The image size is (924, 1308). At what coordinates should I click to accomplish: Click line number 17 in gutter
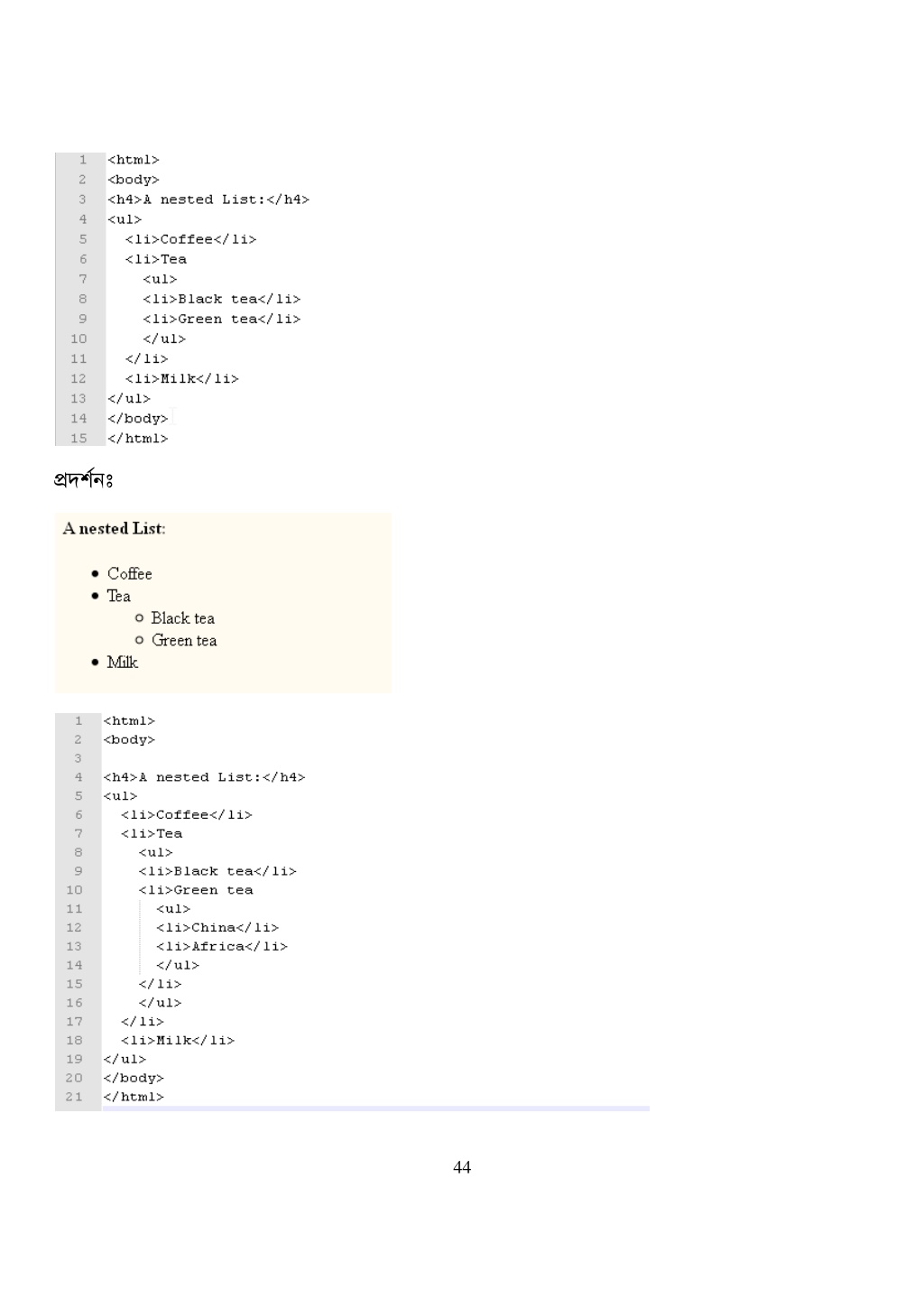tap(73, 1022)
